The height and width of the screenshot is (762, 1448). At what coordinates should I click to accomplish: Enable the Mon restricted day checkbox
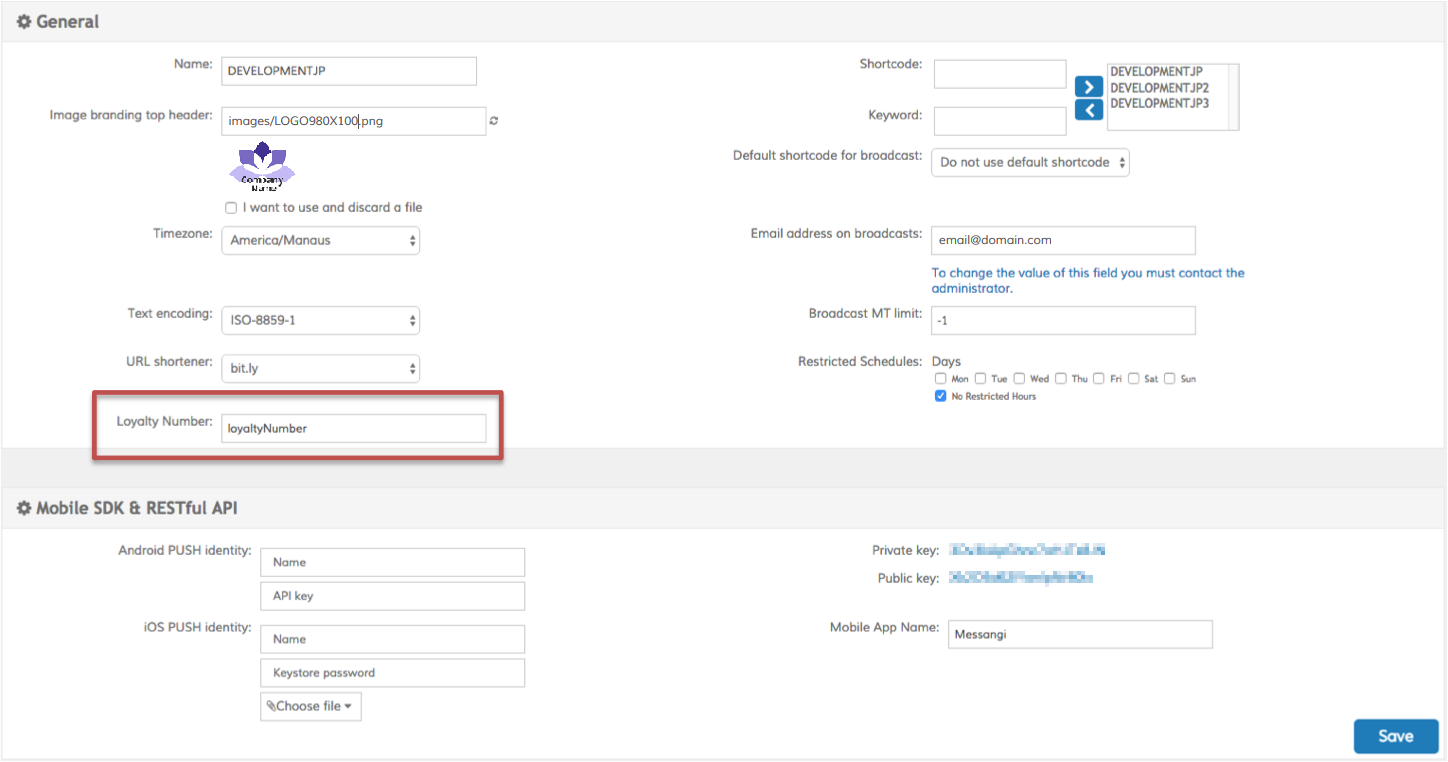[x=940, y=379]
